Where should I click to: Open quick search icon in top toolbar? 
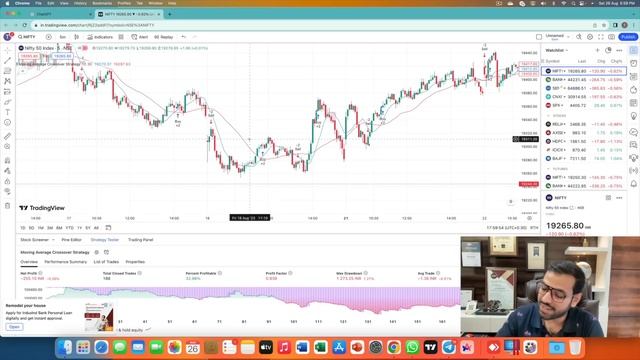pos(579,37)
